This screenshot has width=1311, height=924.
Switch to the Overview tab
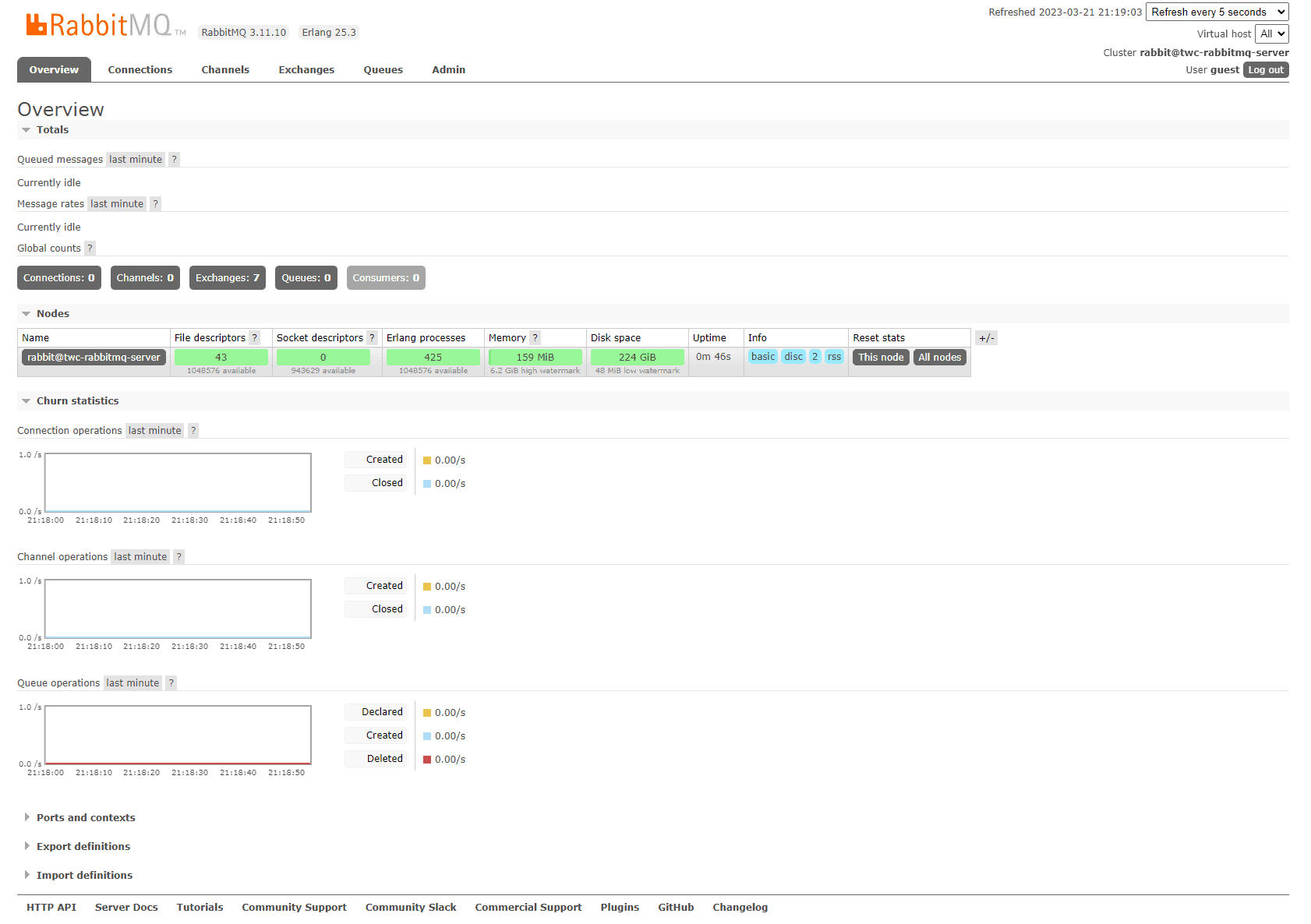coord(54,69)
